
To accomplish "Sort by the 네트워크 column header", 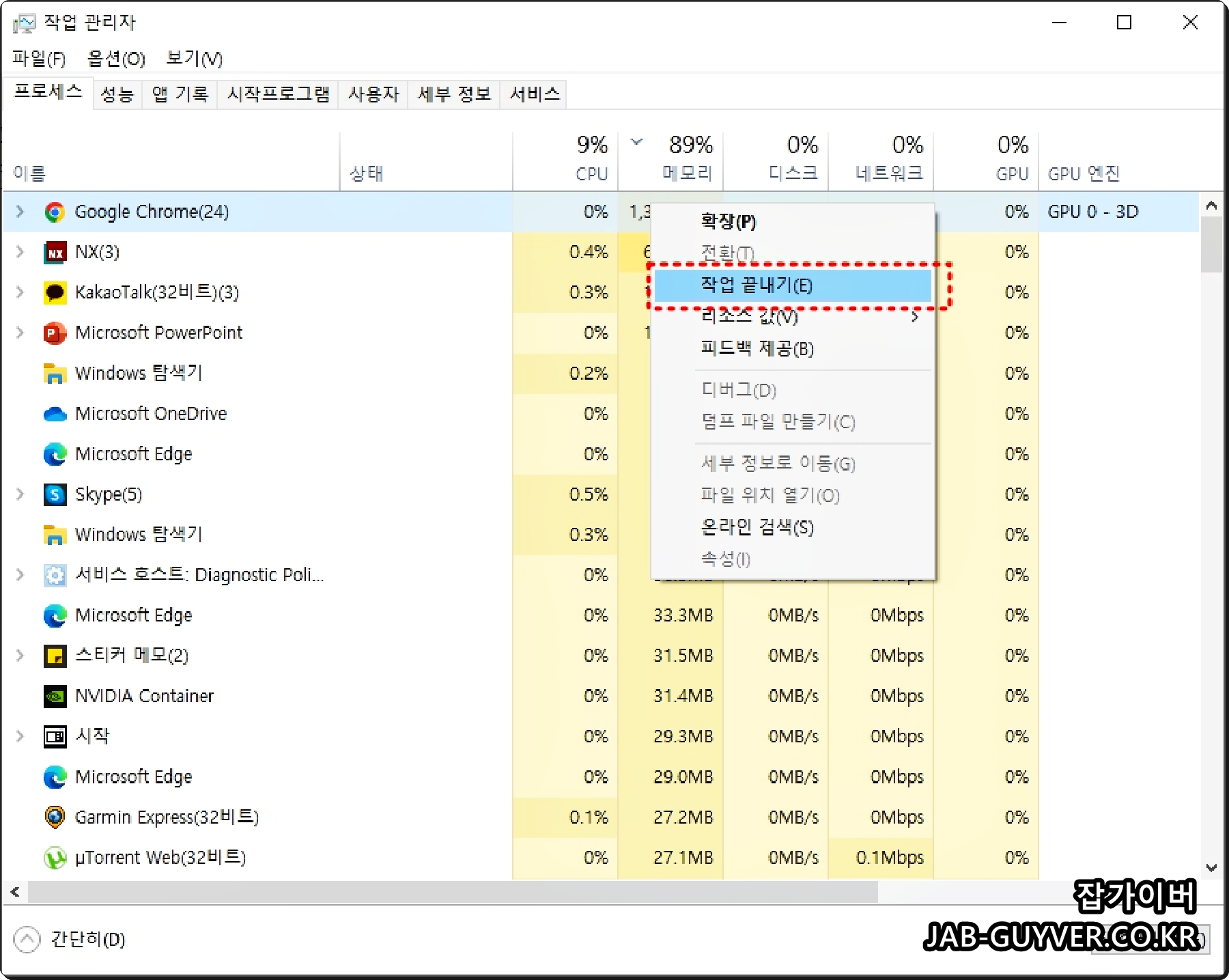I will click(x=881, y=160).
